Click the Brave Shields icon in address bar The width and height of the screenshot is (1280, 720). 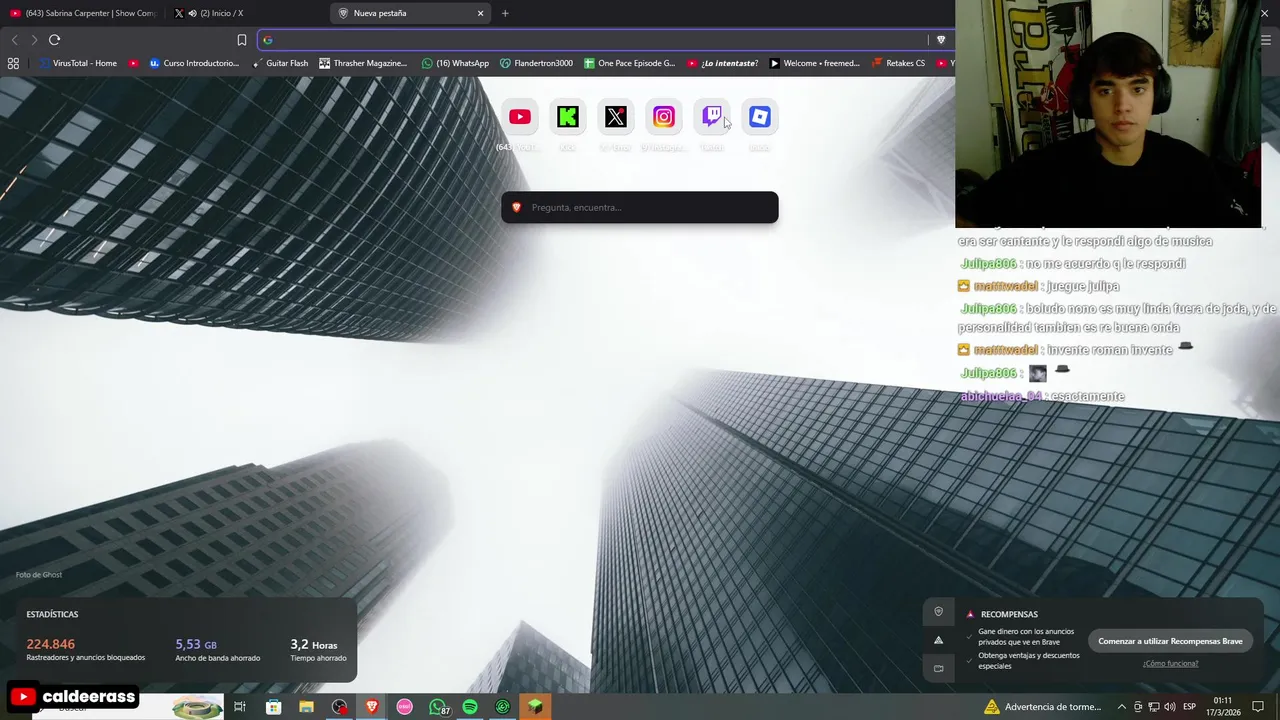pos(941,40)
